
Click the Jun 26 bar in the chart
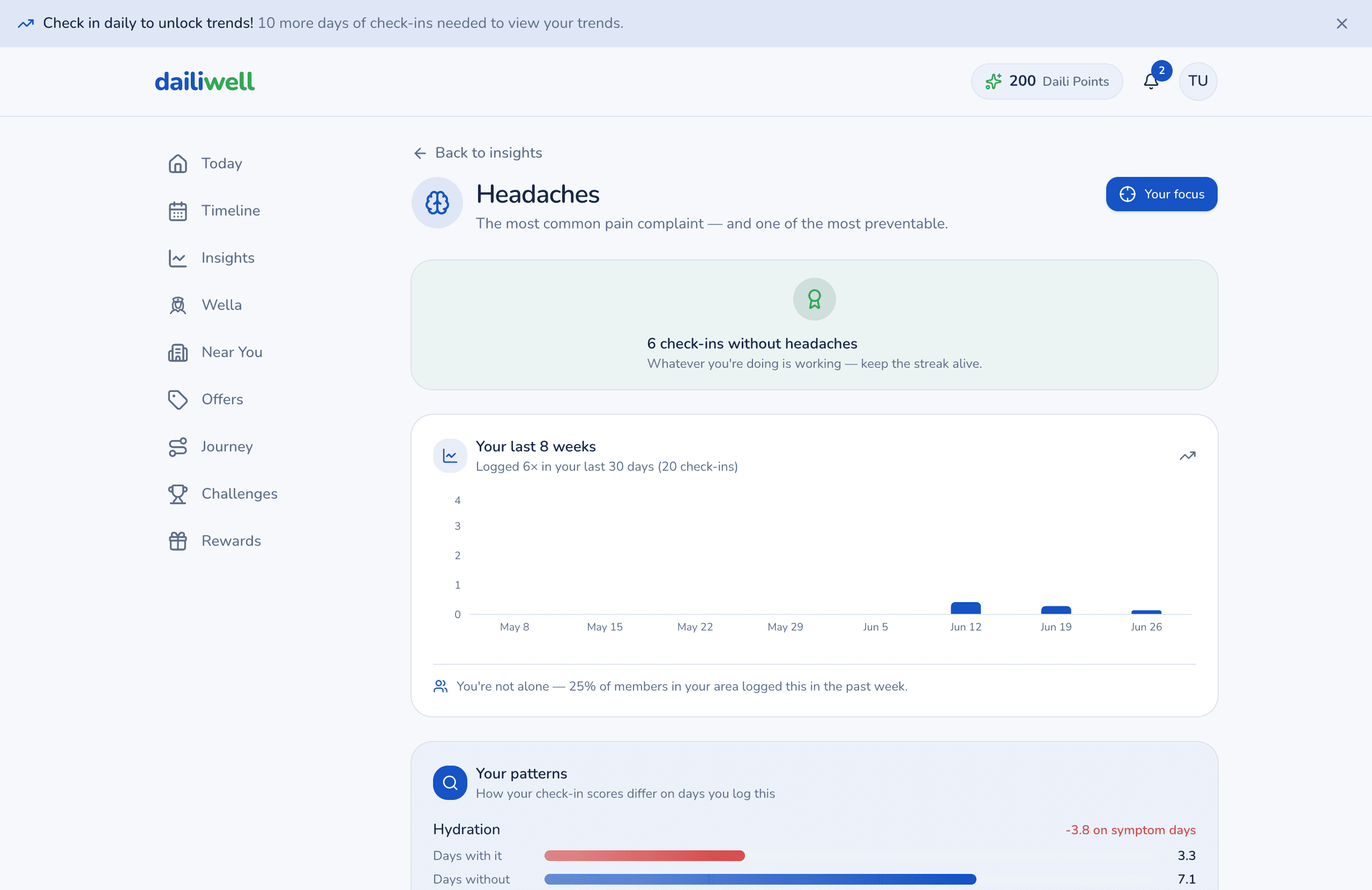coord(1146,612)
